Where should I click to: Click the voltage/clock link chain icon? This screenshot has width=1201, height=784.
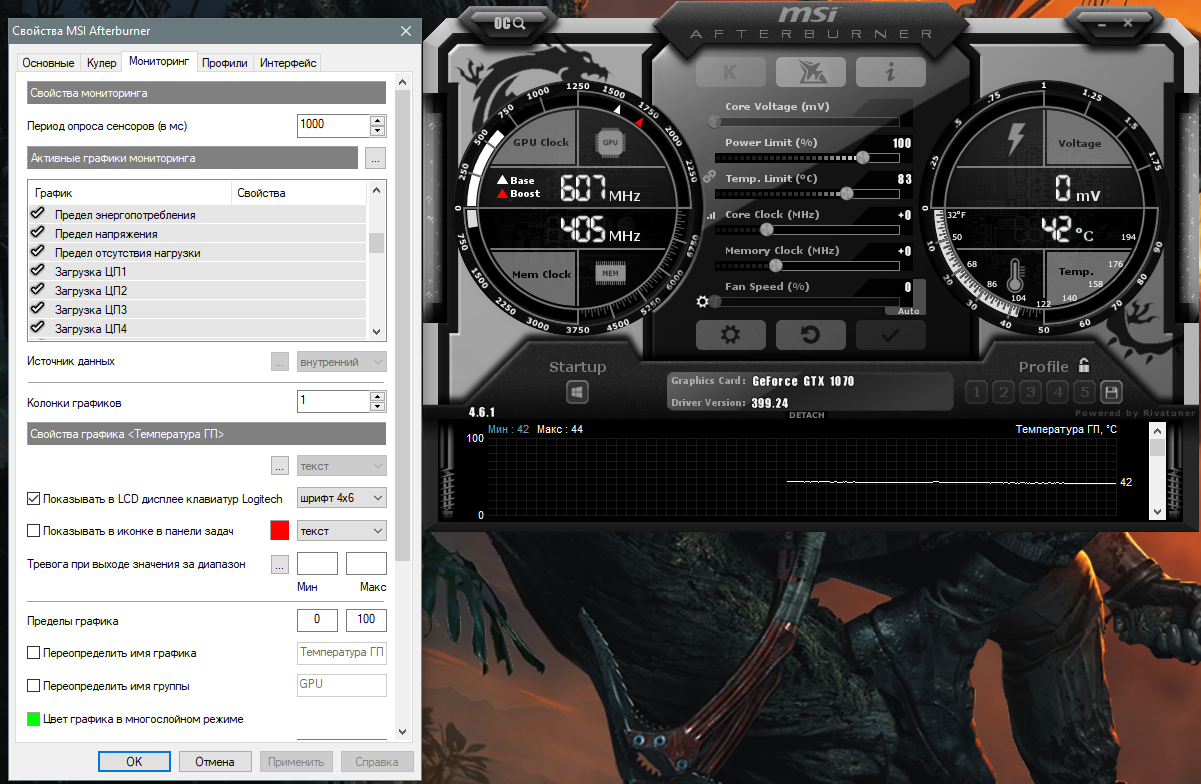tap(710, 175)
